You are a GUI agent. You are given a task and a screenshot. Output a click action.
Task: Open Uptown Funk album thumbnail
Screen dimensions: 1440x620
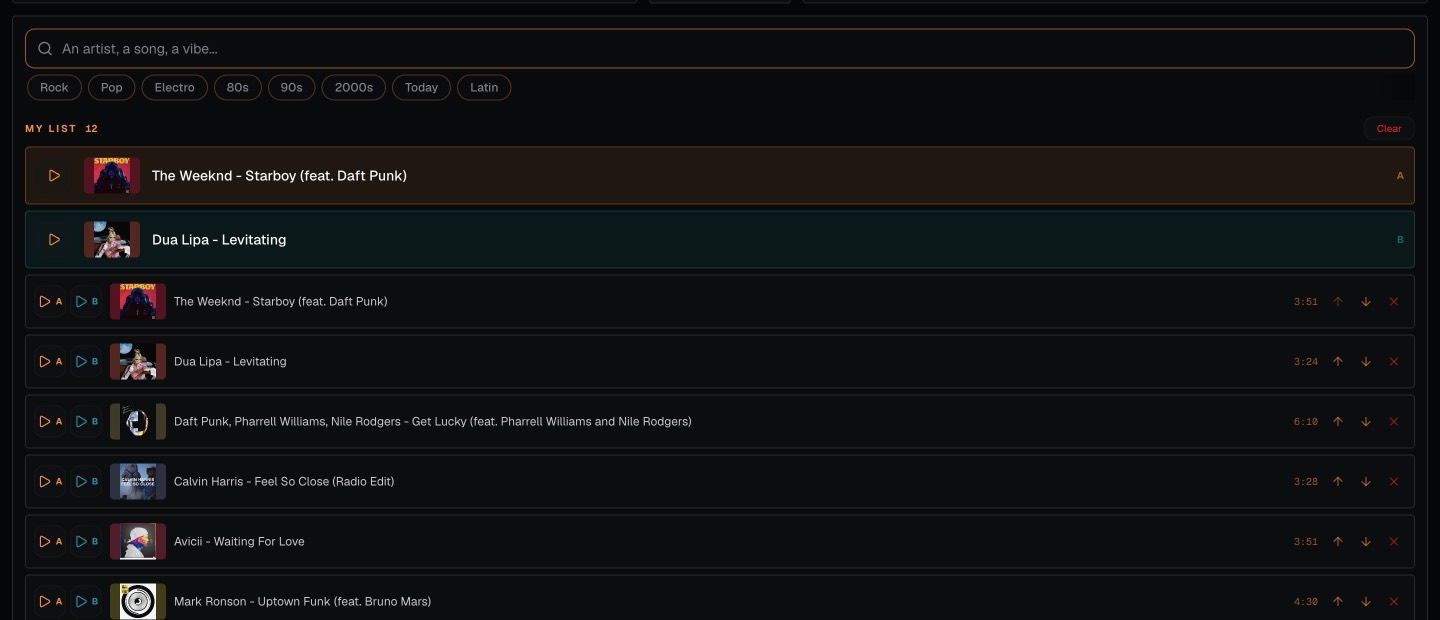point(138,602)
